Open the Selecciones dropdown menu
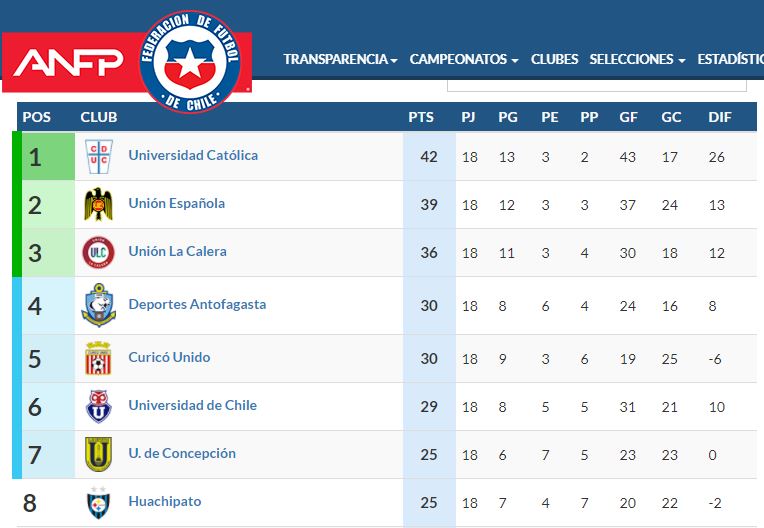This screenshot has height=528, width=764. (637, 59)
